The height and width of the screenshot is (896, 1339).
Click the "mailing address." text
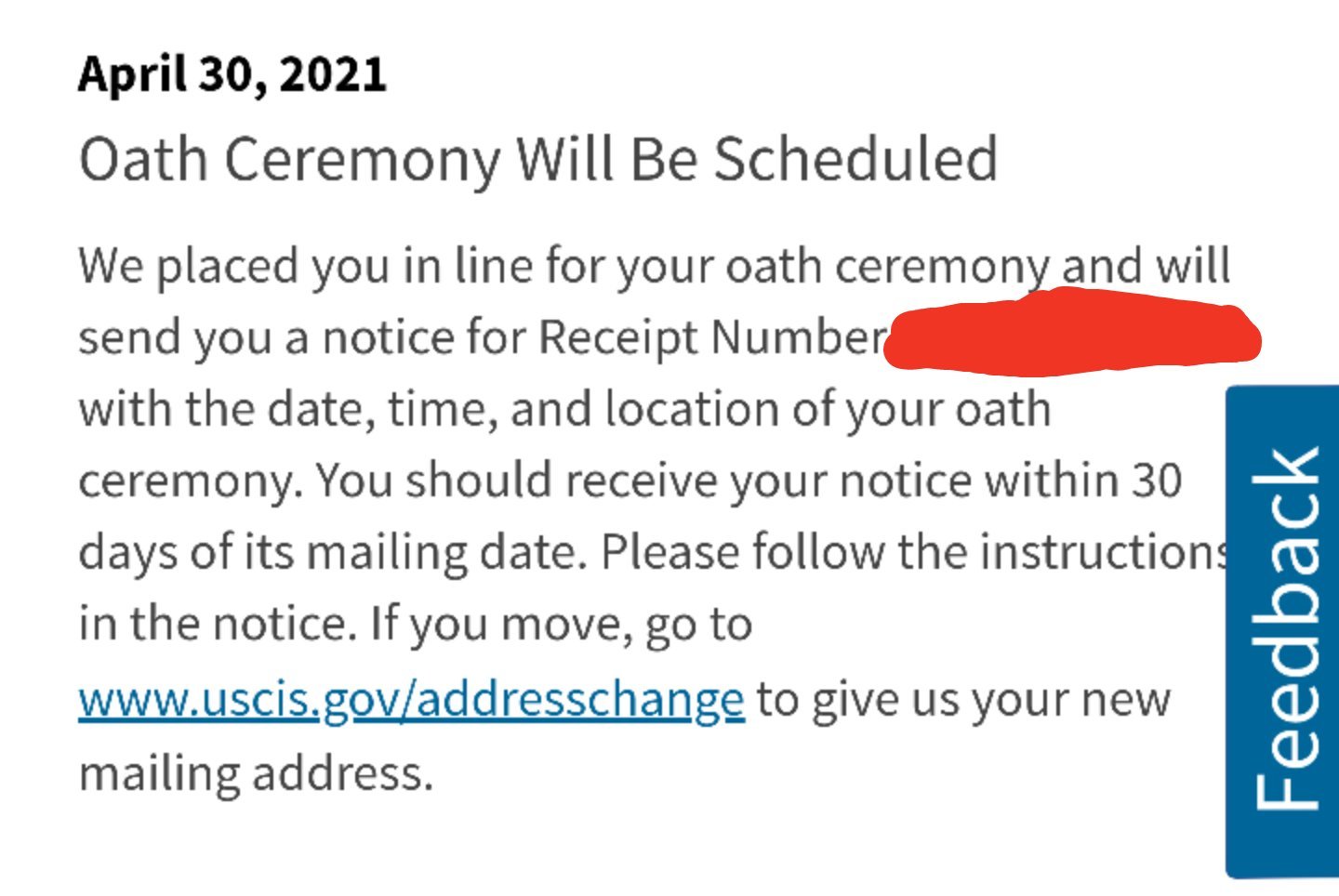256,772
